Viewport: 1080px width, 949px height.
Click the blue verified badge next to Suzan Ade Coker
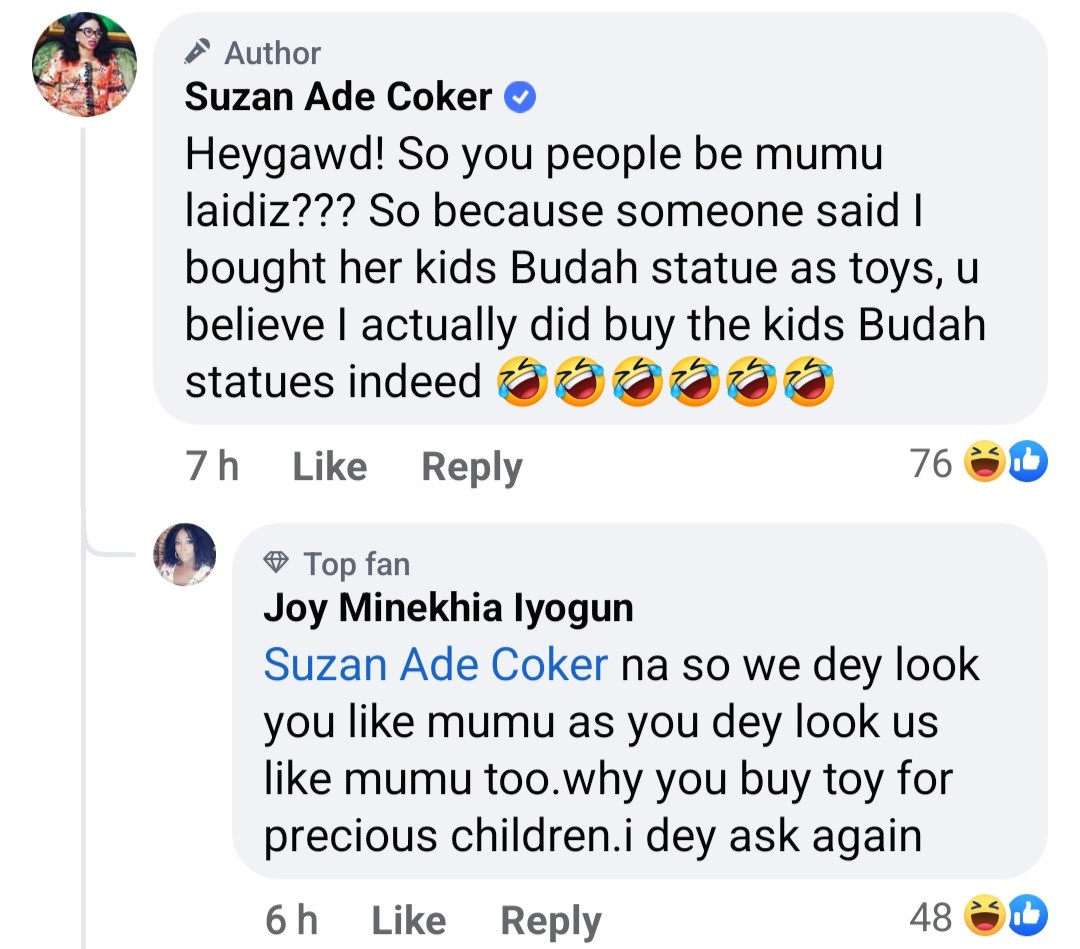click(x=521, y=97)
